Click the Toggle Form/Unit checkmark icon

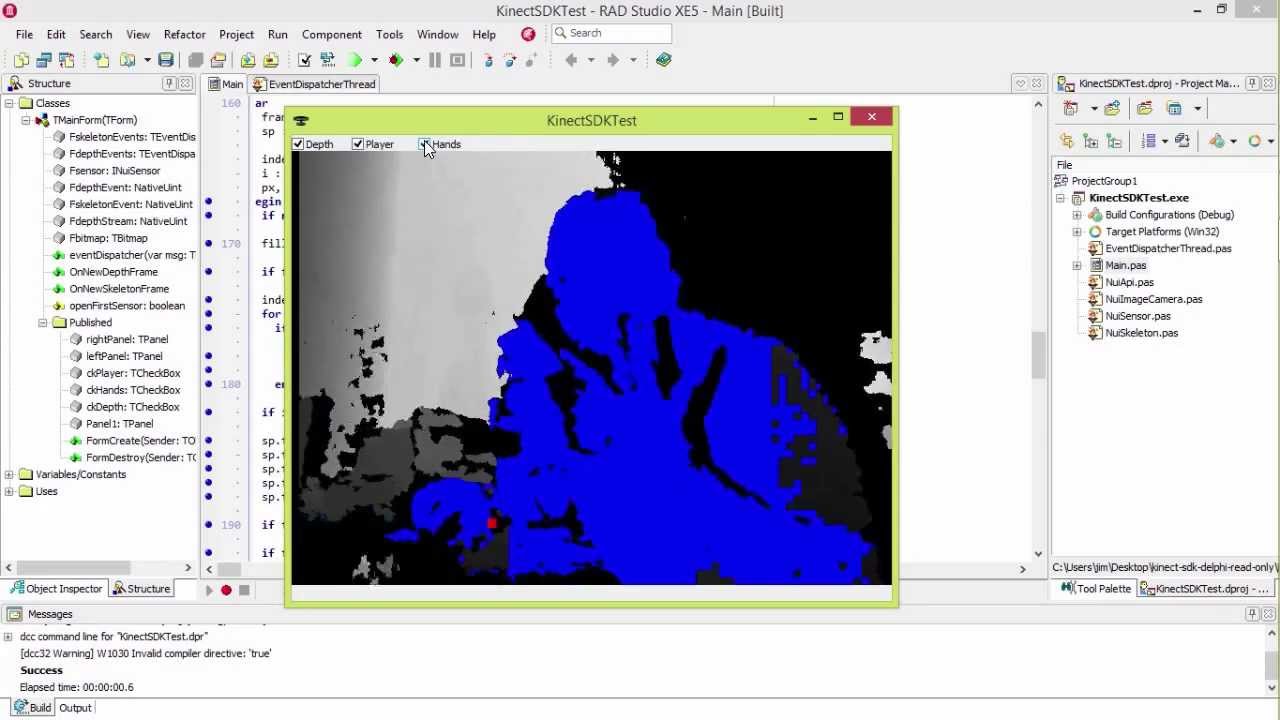[305, 60]
